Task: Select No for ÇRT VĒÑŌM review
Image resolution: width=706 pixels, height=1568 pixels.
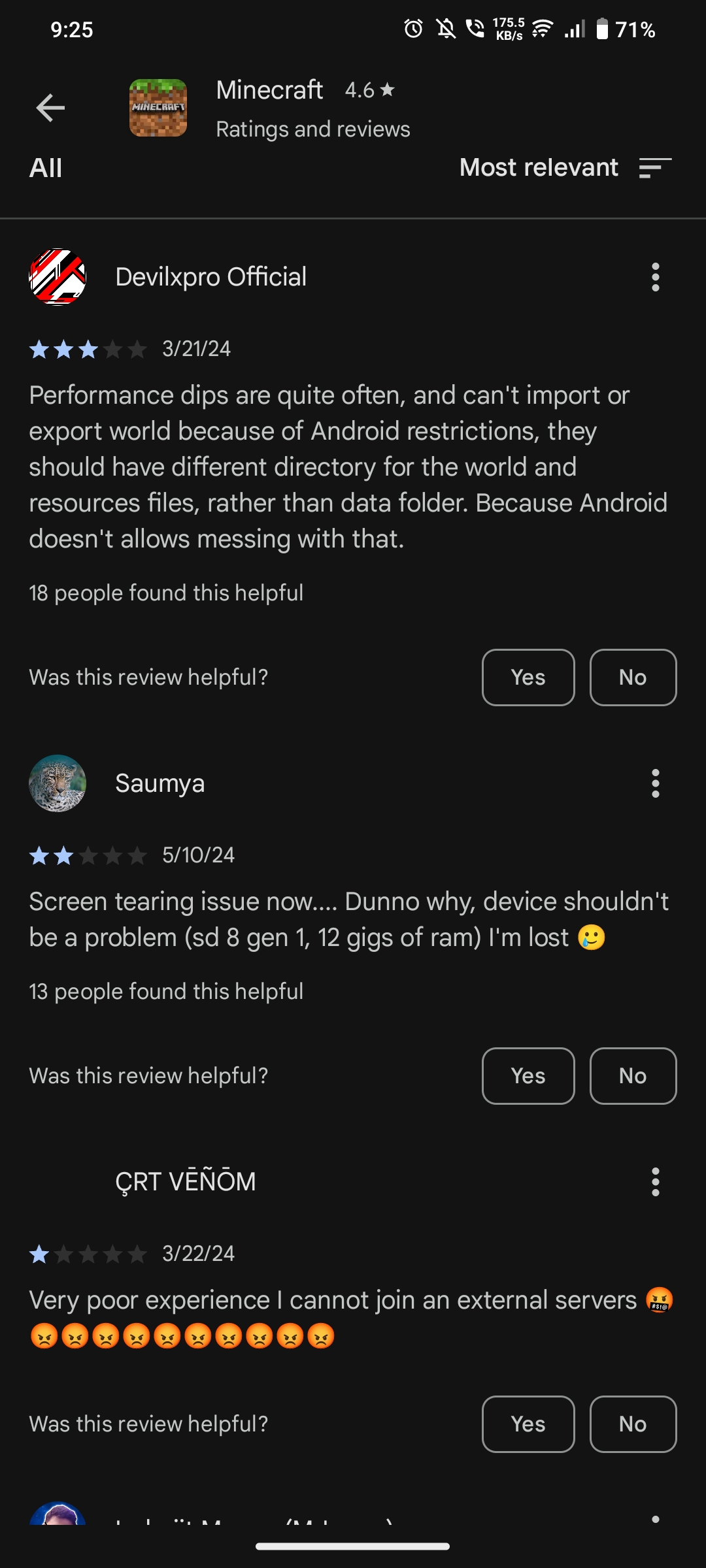Action: point(633,1424)
